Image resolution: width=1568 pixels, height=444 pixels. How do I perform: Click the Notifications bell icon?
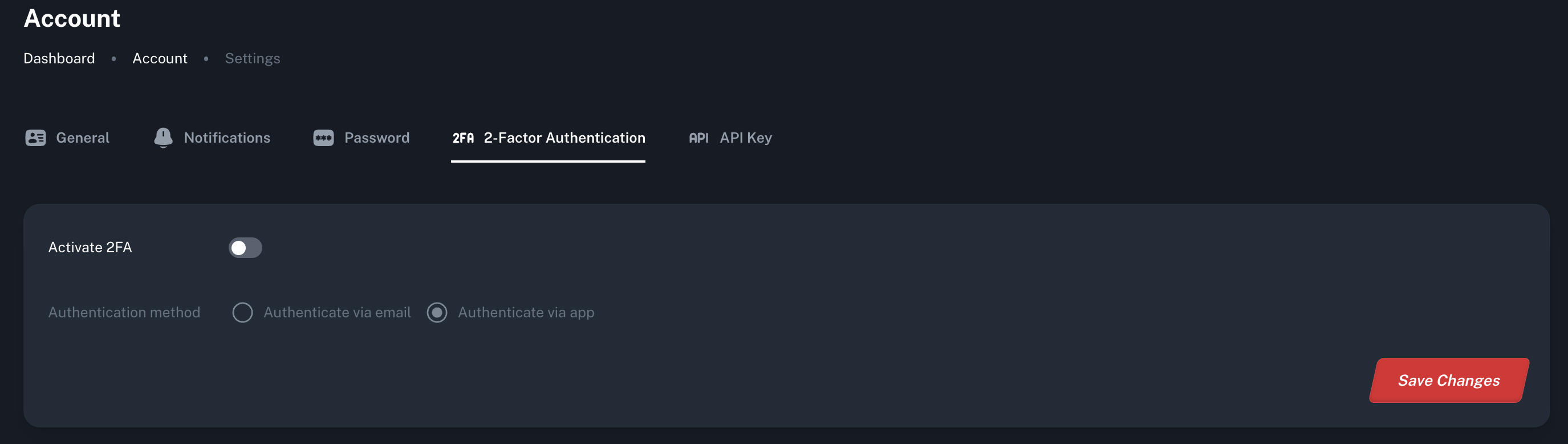pos(163,138)
